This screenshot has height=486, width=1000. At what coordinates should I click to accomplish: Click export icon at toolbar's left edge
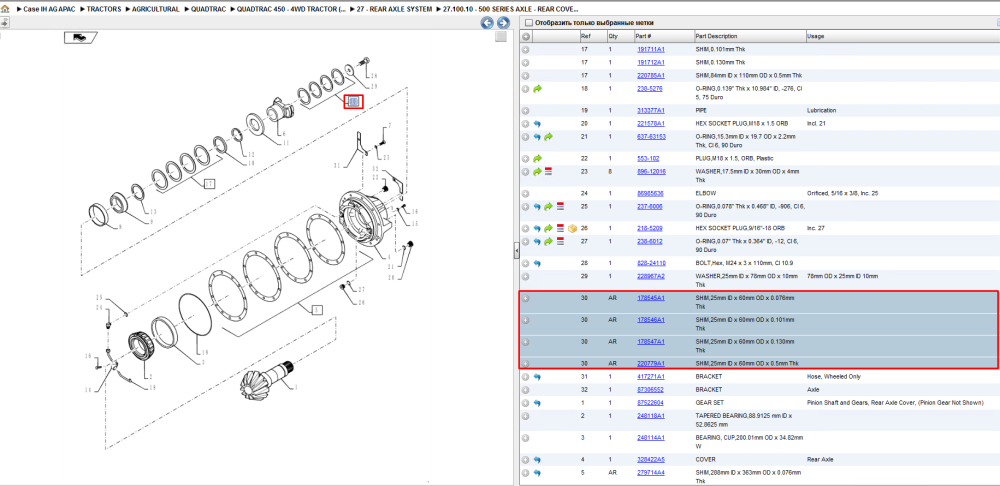4,23
